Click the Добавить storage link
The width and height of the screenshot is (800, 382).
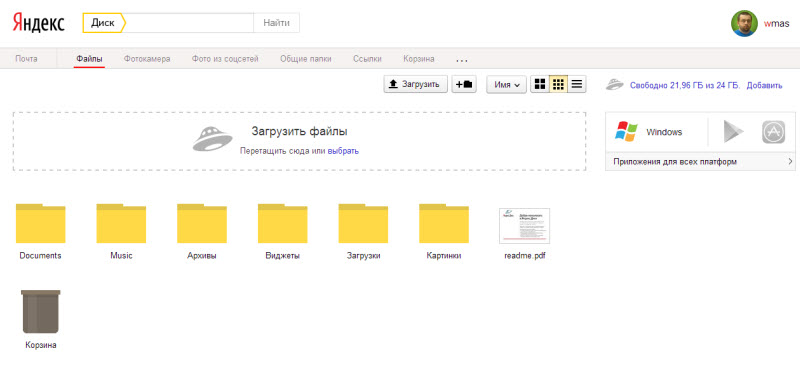click(764, 86)
